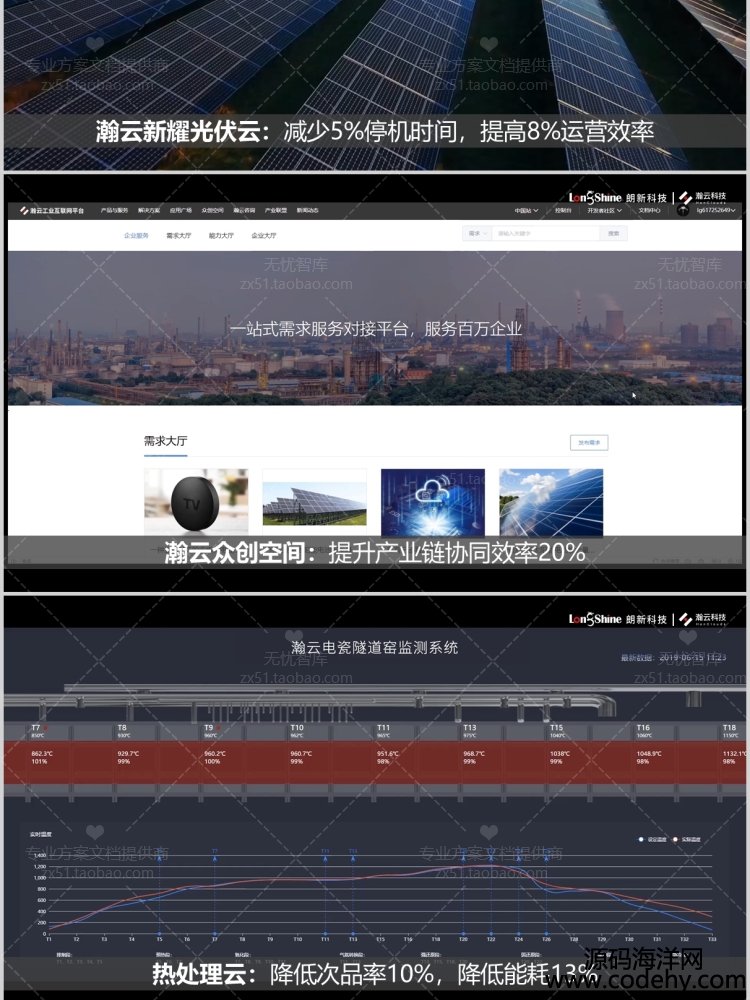The height and width of the screenshot is (1000, 750).
Task: Click the T5 marker arrow on chart
Action: click(x=159, y=860)
